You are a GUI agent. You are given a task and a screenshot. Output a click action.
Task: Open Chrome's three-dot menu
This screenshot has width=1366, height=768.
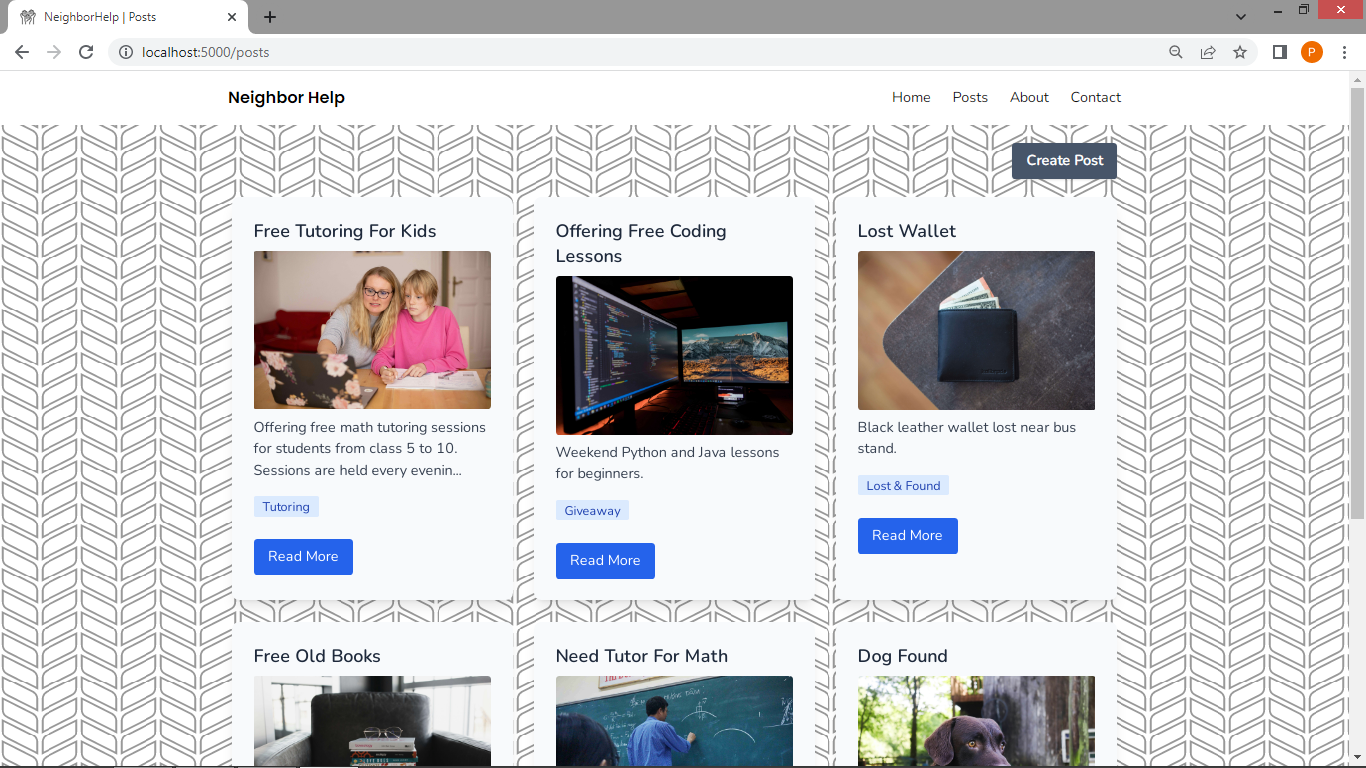tap(1345, 52)
